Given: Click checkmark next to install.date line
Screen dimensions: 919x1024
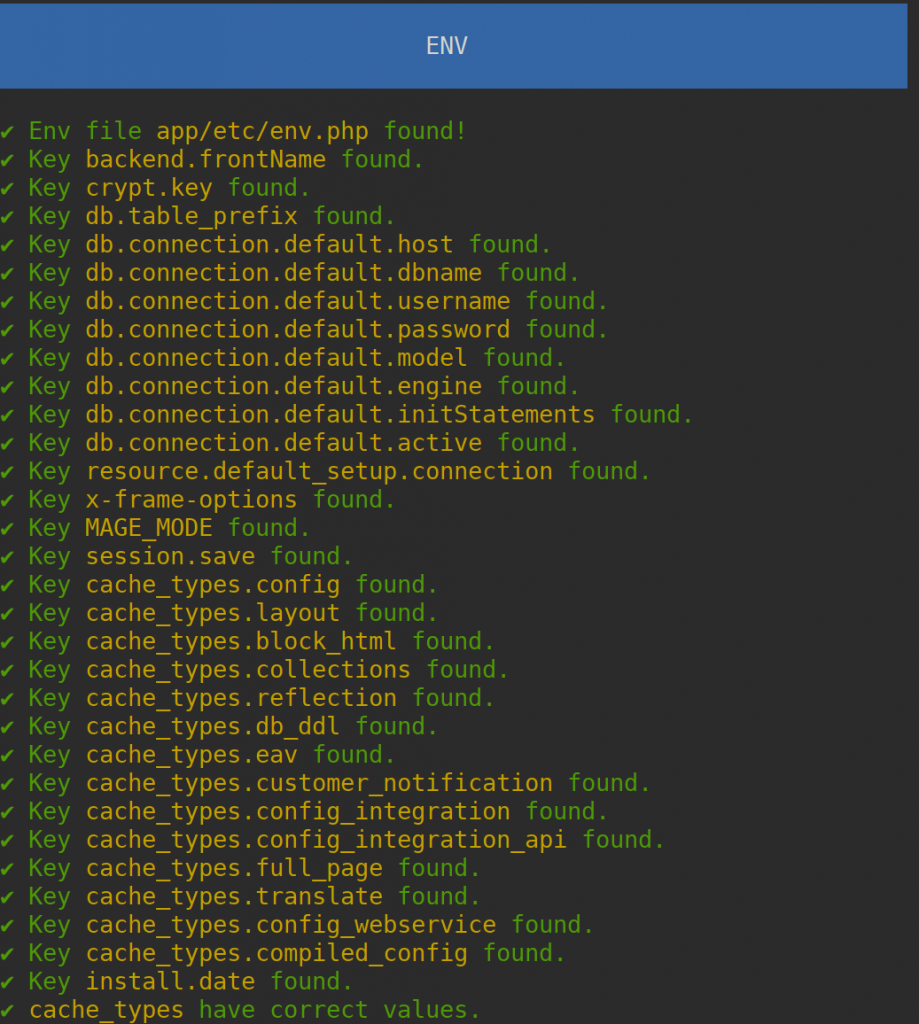Looking at the screenshot, I should click(x=7, y=982).
